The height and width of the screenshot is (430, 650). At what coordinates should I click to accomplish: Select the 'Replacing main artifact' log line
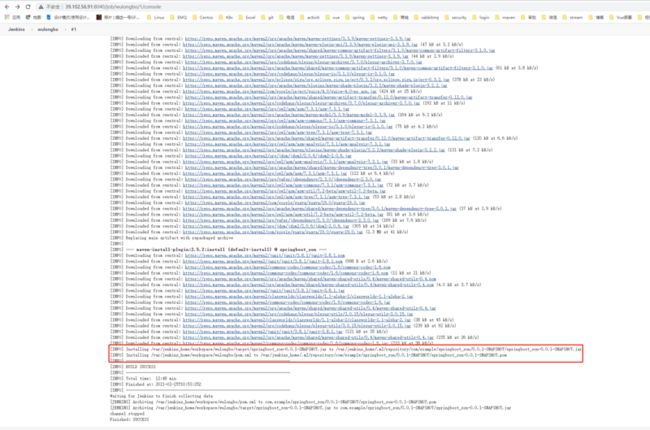pos(172,238)
